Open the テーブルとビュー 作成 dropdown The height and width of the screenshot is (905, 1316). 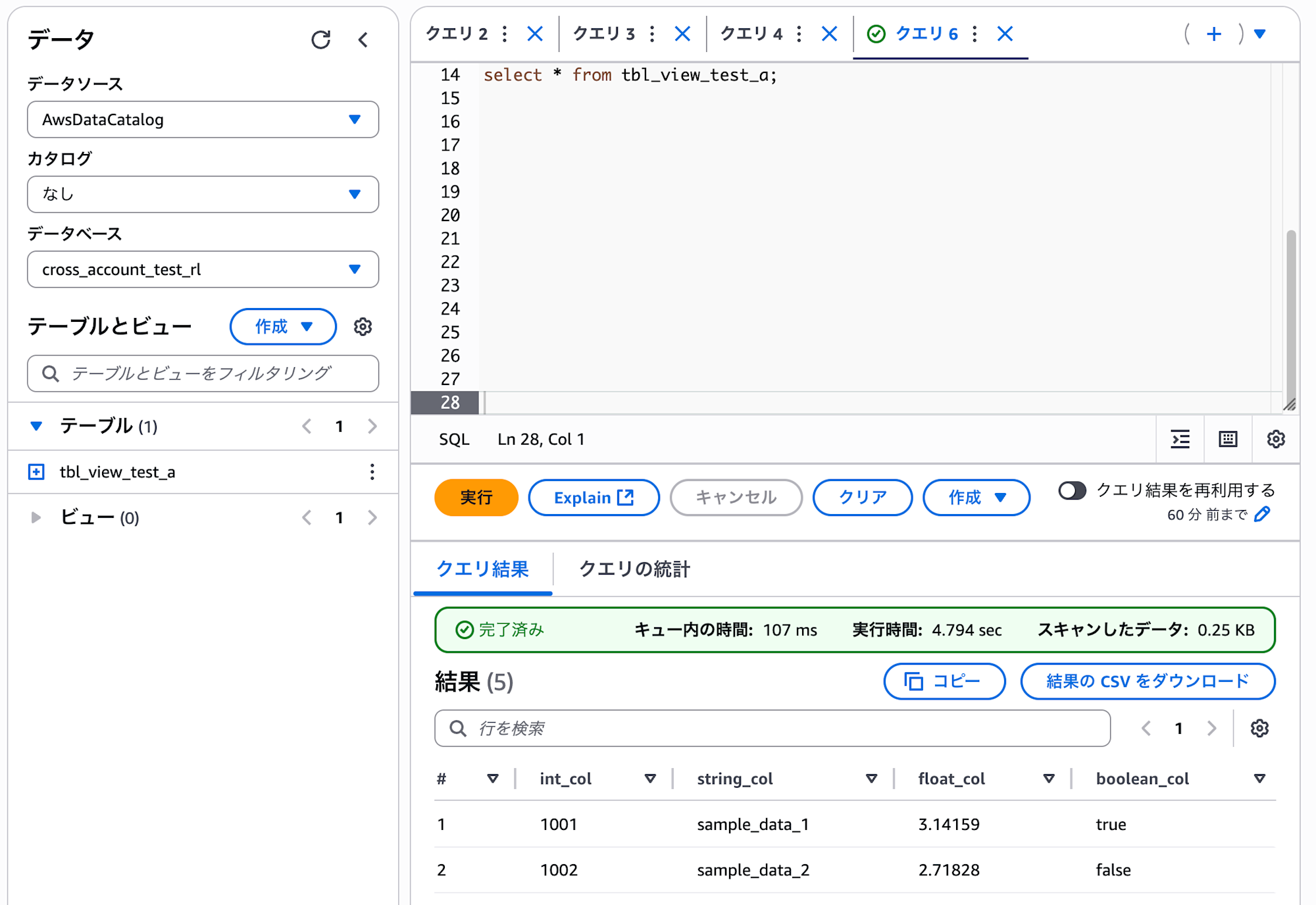[x=283, y=326]
